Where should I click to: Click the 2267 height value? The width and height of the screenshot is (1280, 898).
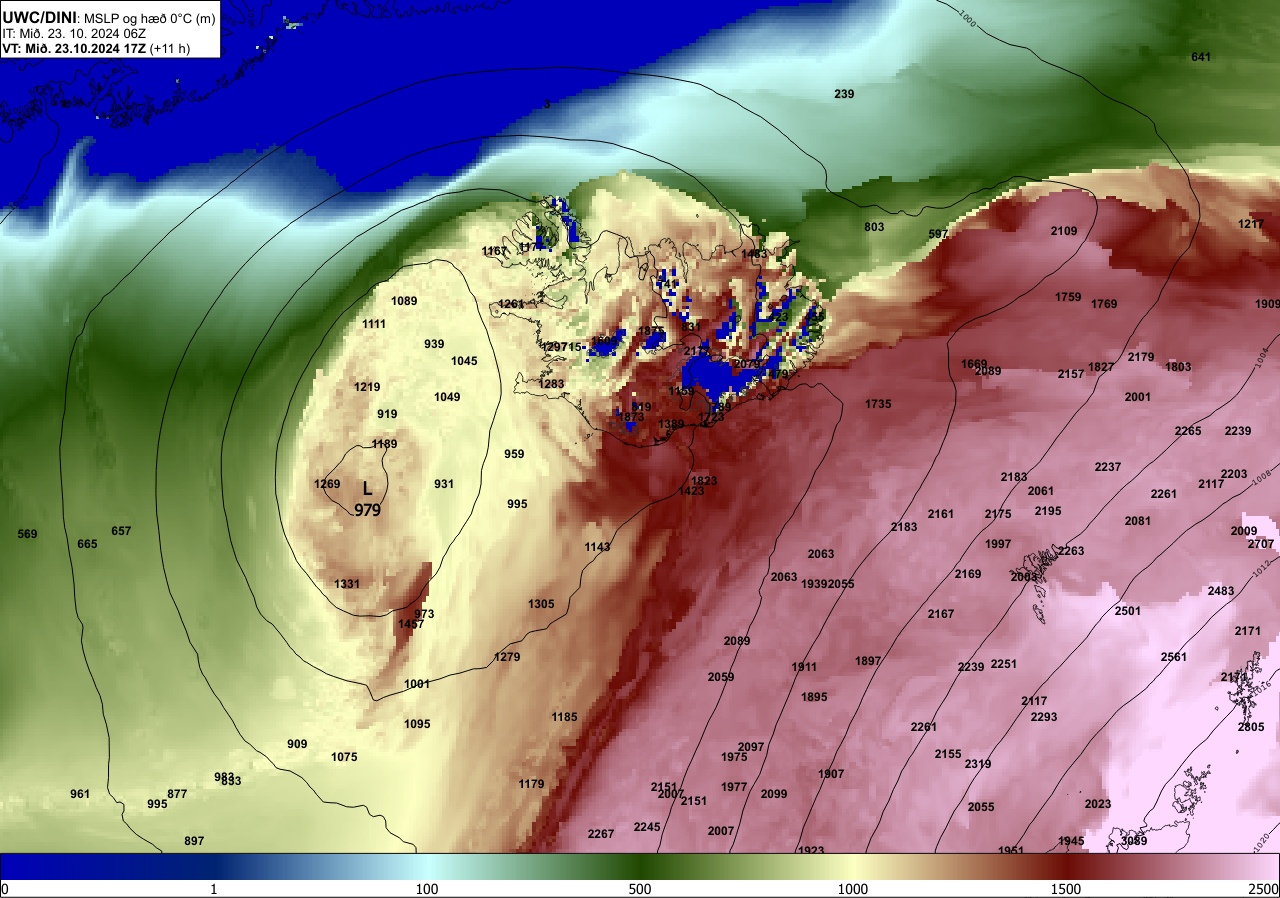(601, 834)
